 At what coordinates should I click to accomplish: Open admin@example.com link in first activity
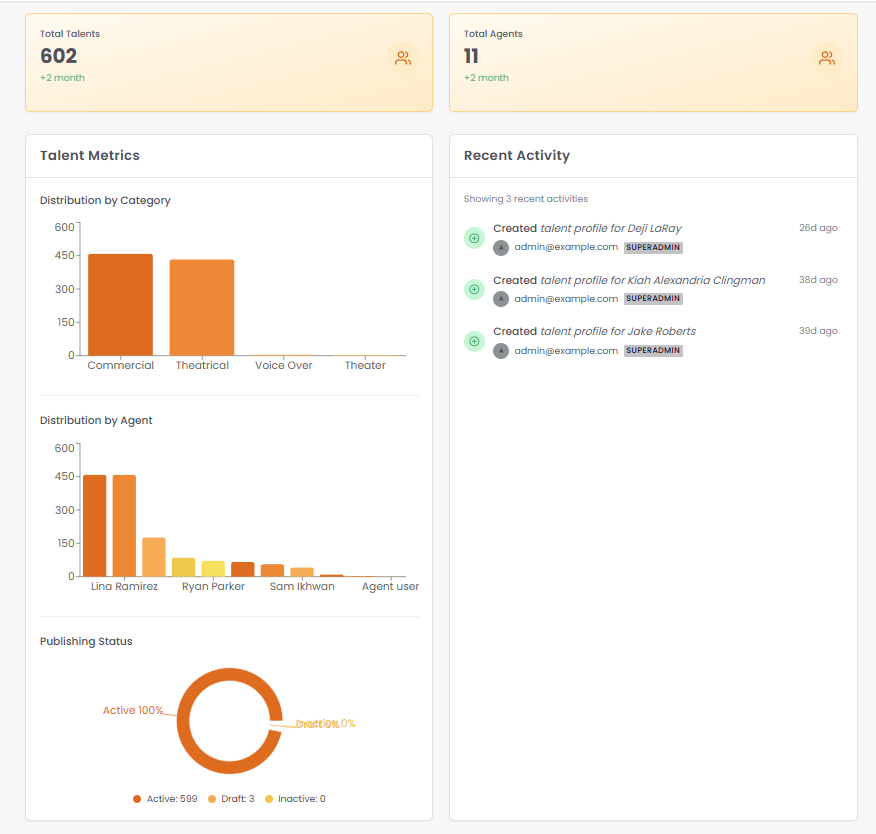click(565, 247)
